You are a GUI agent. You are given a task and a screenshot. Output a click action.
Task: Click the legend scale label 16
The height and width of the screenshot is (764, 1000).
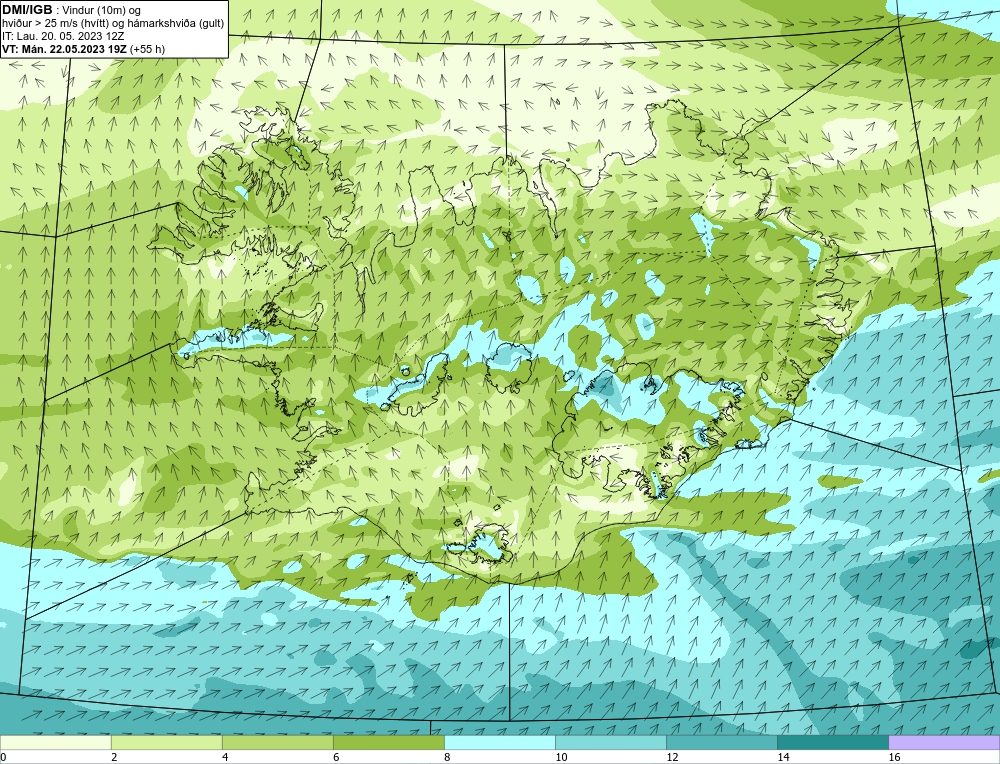(x=894, y=757)
